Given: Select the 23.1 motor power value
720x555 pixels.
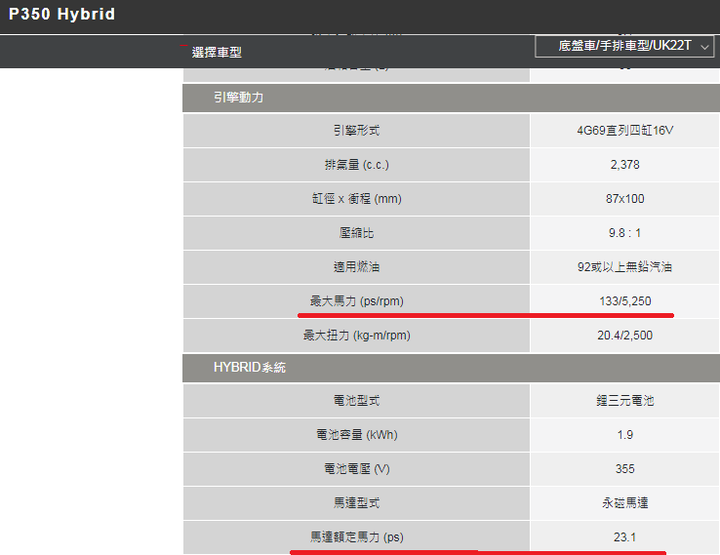Looking at the screenshot, I should tap(625, 537).
